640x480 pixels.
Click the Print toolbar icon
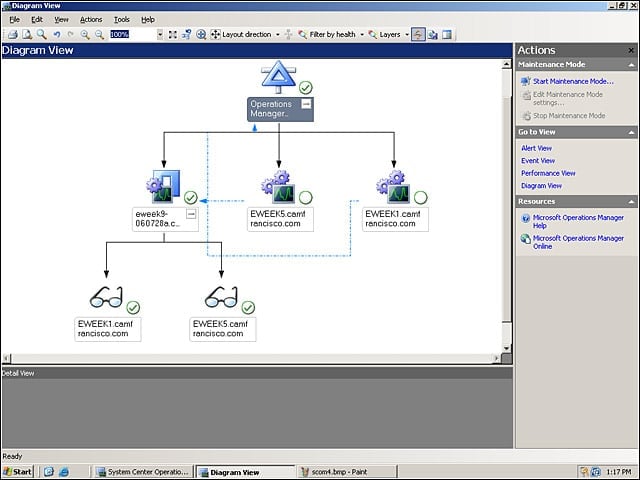tap(13, 35)
